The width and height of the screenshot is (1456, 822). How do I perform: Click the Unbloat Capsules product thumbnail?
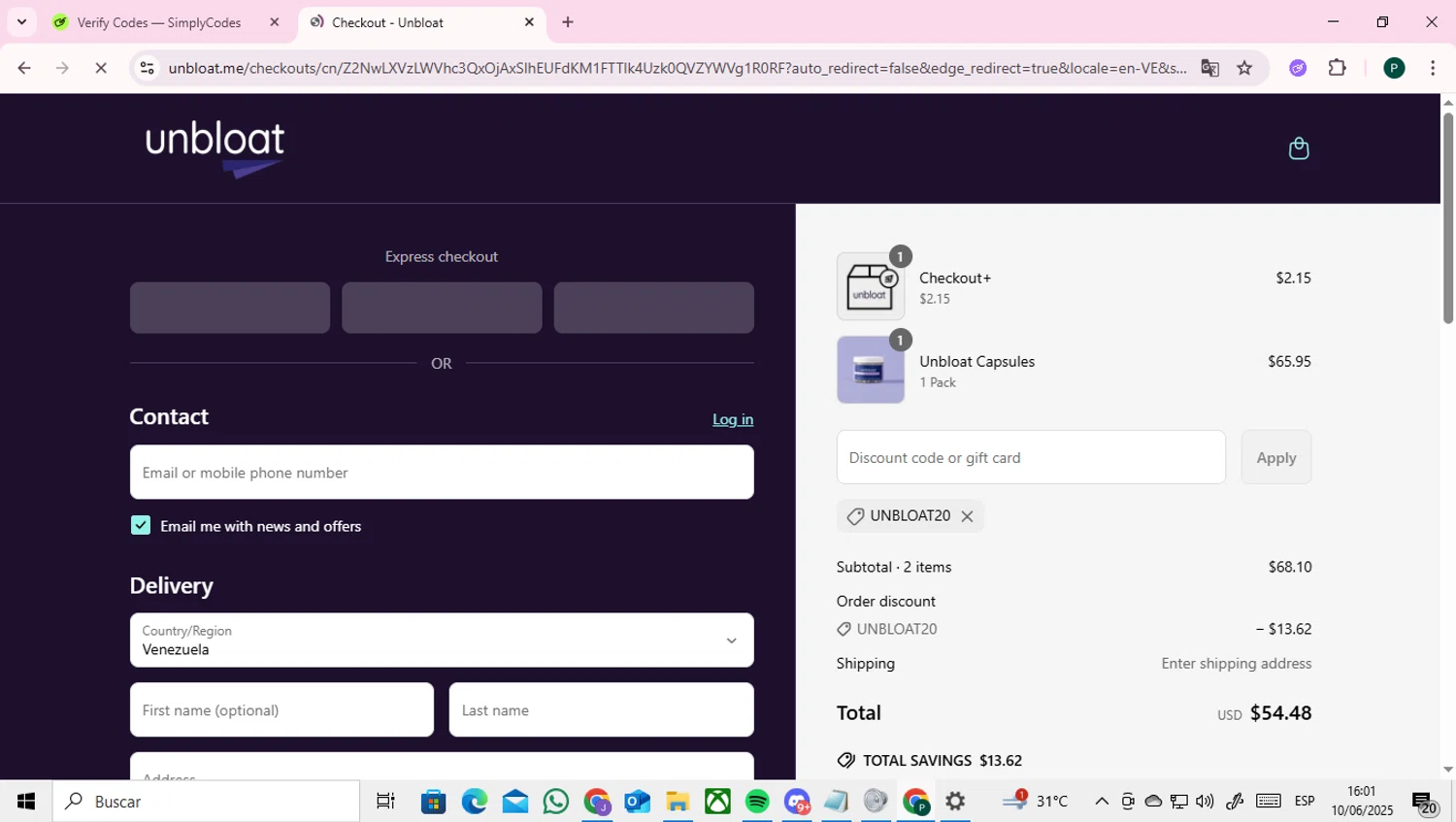(x=871, y=370)
